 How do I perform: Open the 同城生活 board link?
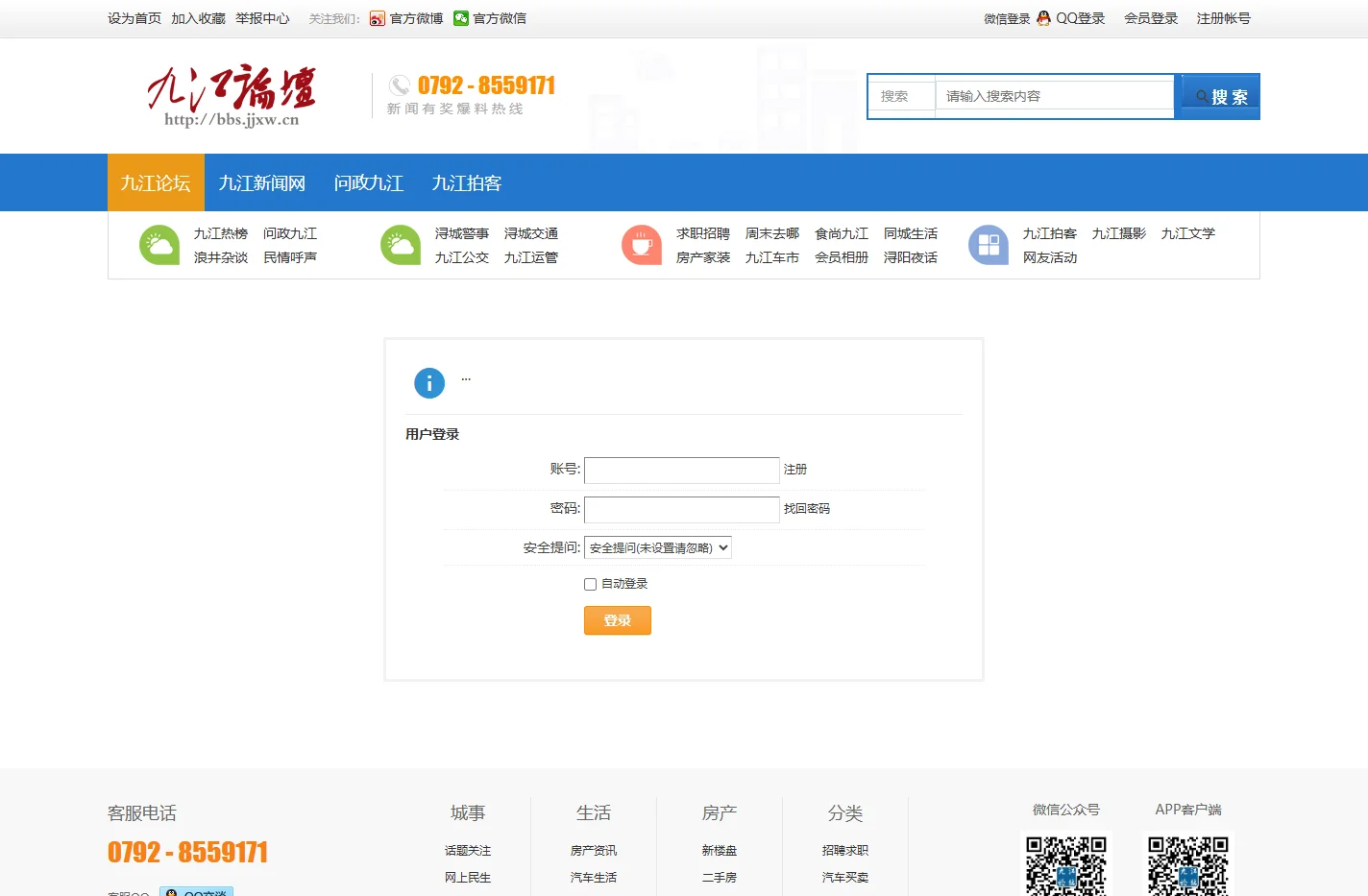[x=911, y=233]
